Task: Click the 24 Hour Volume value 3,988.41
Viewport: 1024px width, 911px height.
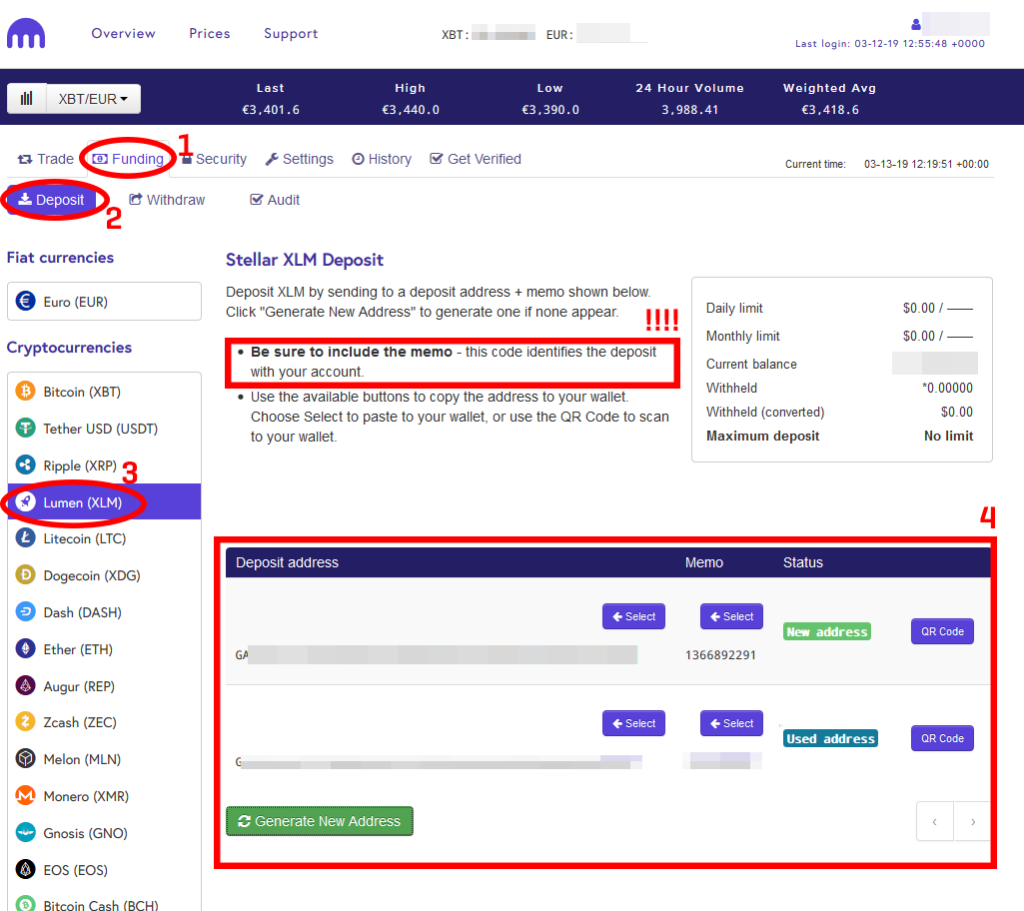Action: point(690,110)
